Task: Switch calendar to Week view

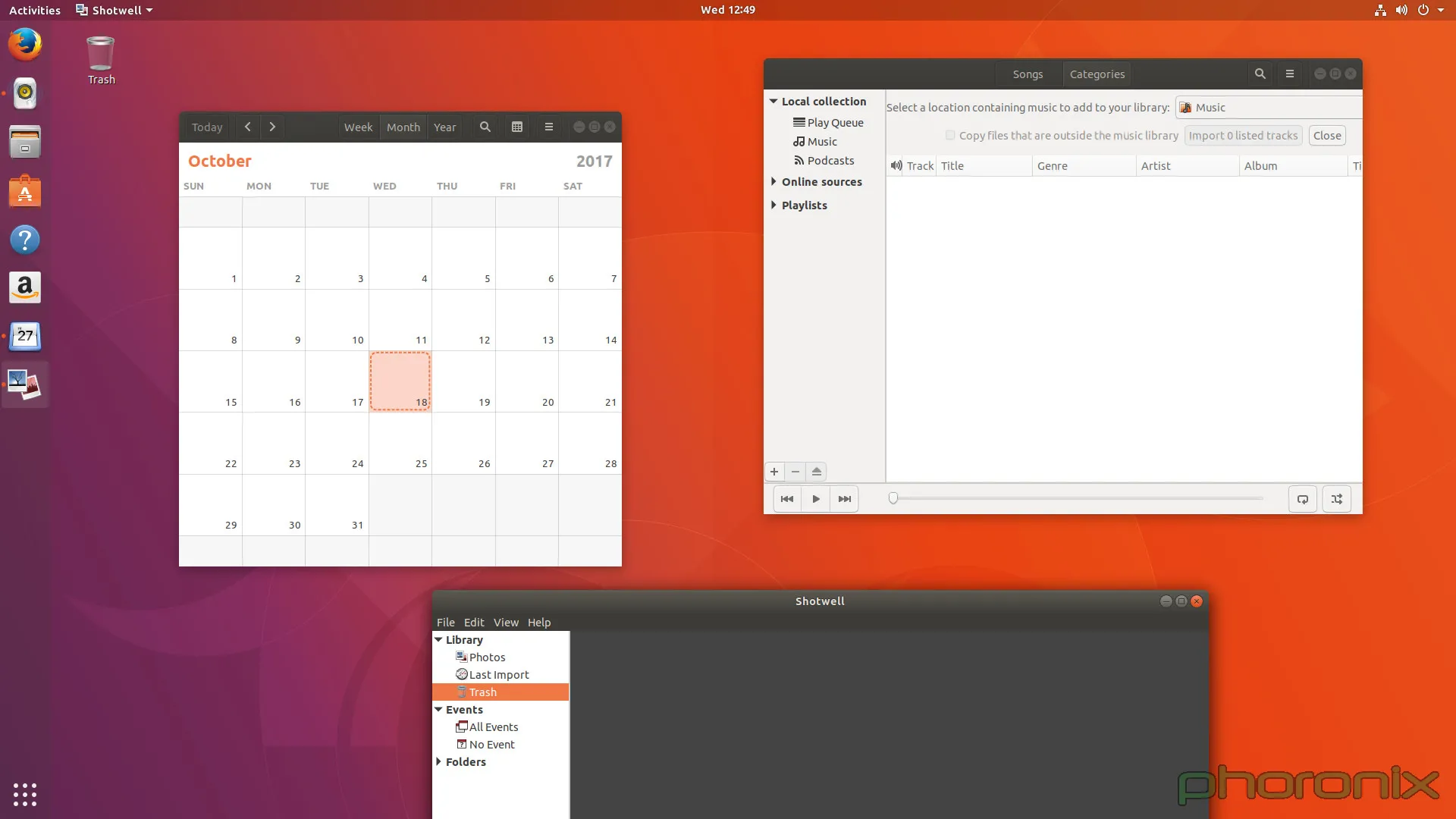Action: (x=358, y=127)
